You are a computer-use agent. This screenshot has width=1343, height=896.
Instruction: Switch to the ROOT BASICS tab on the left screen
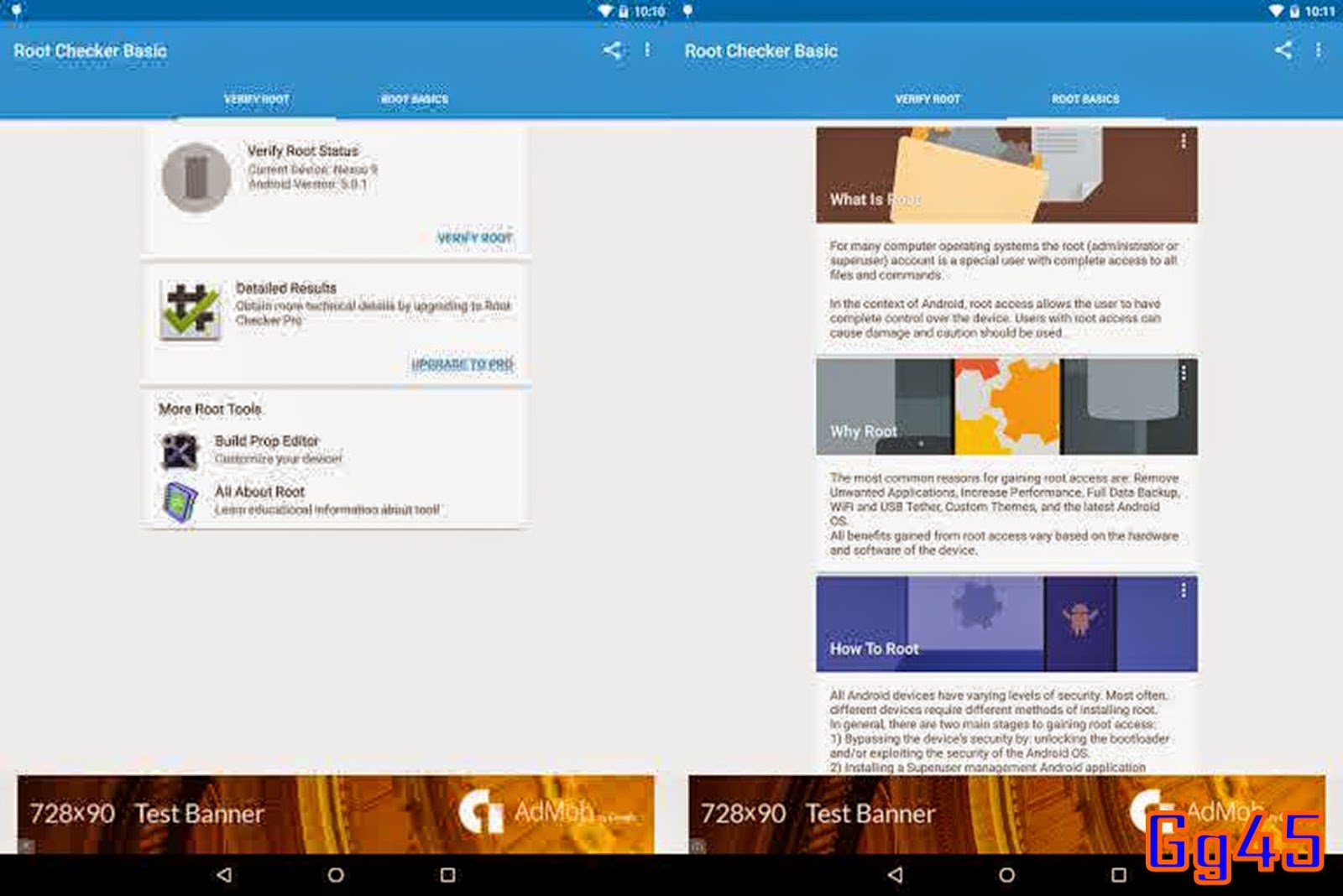pyautogui.click(x=415, y=99)
